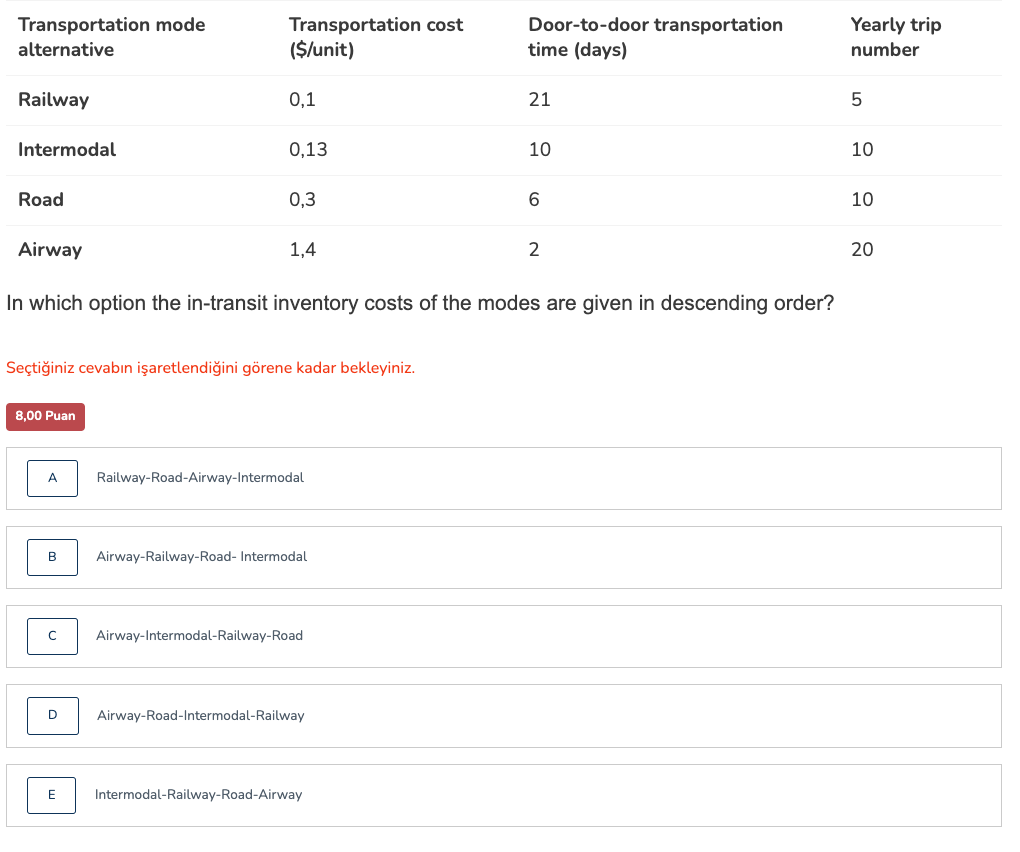Screen dimensions: 1020x852
Task: Pick answer option E letter box
Action: click(x=51, y=795)
